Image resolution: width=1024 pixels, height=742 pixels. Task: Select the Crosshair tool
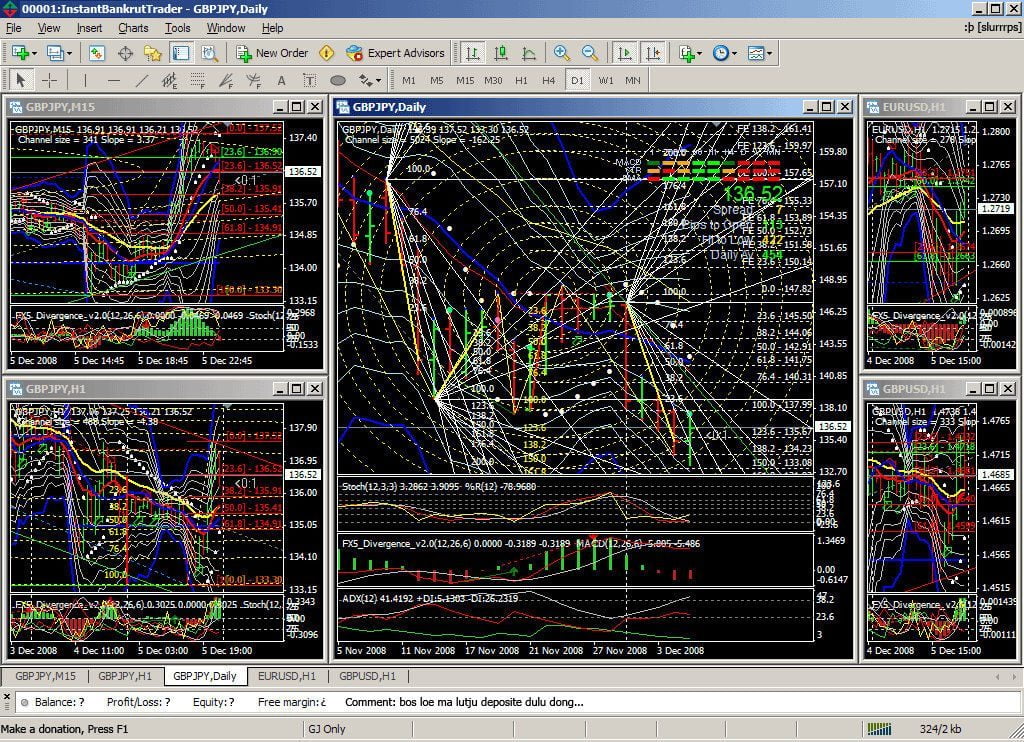(x=49, y=80)
